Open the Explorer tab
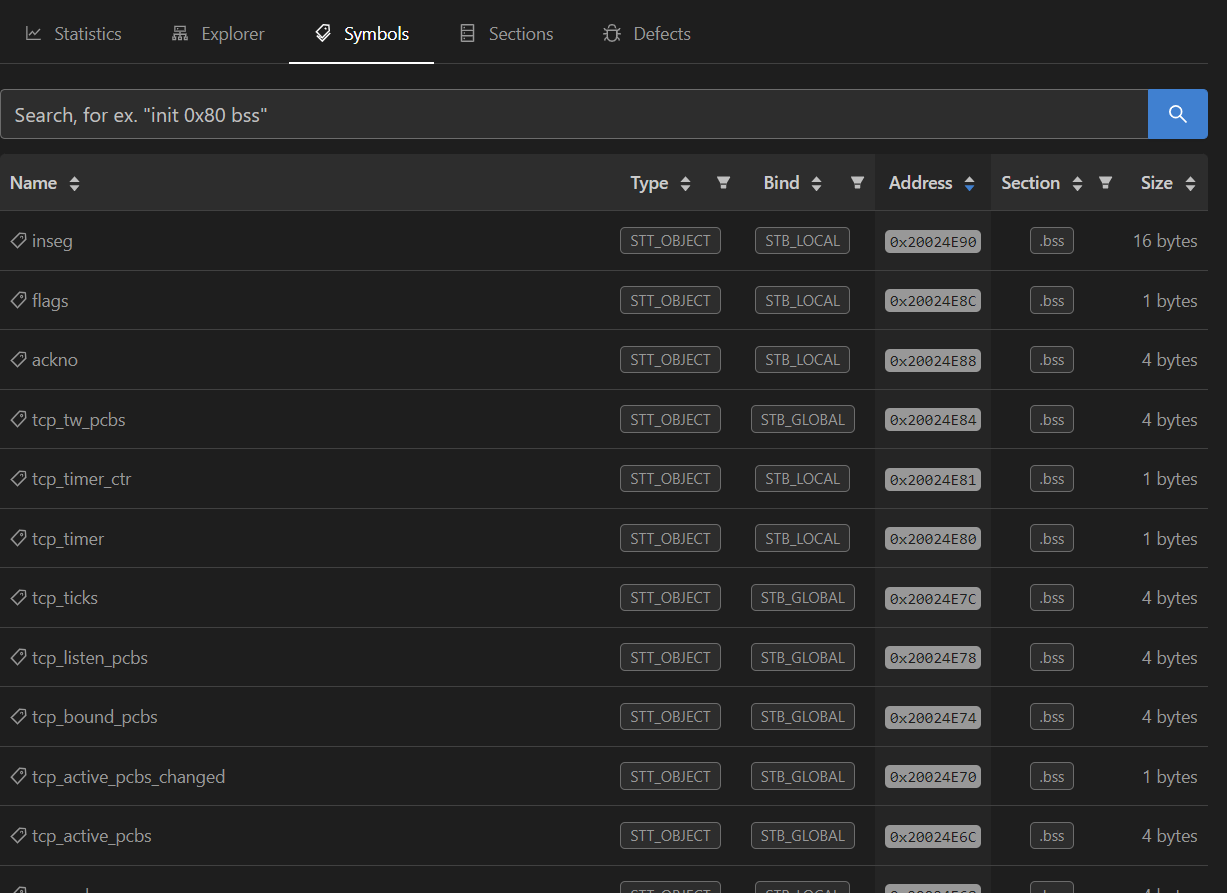 click(x=218, y=34)
